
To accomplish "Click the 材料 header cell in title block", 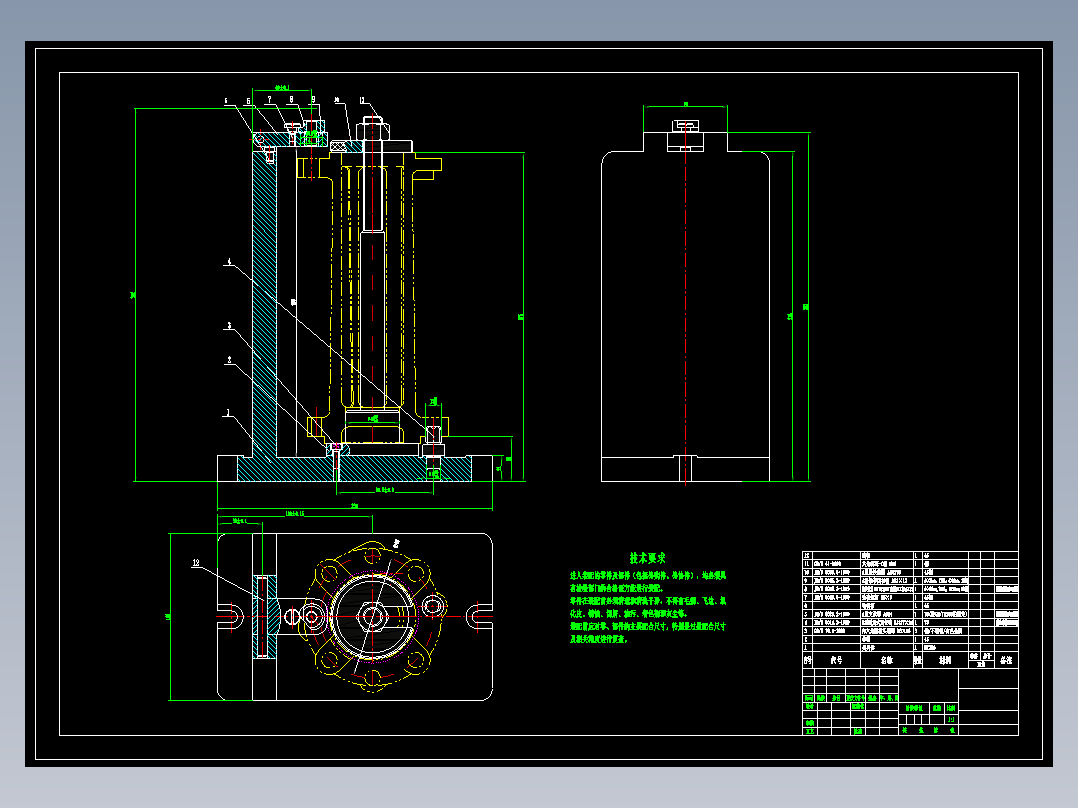I will coord(945,660).
